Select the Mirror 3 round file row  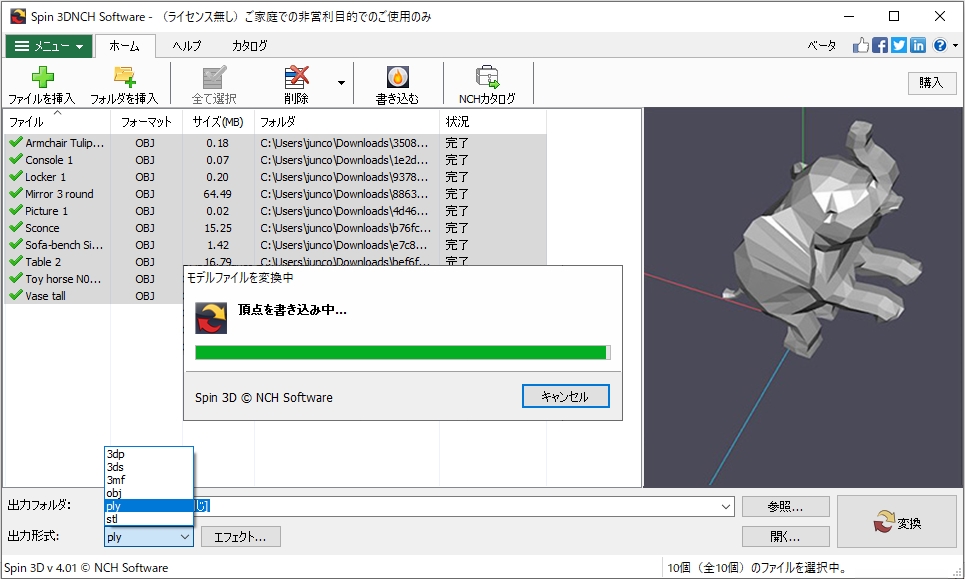[275, 194]
